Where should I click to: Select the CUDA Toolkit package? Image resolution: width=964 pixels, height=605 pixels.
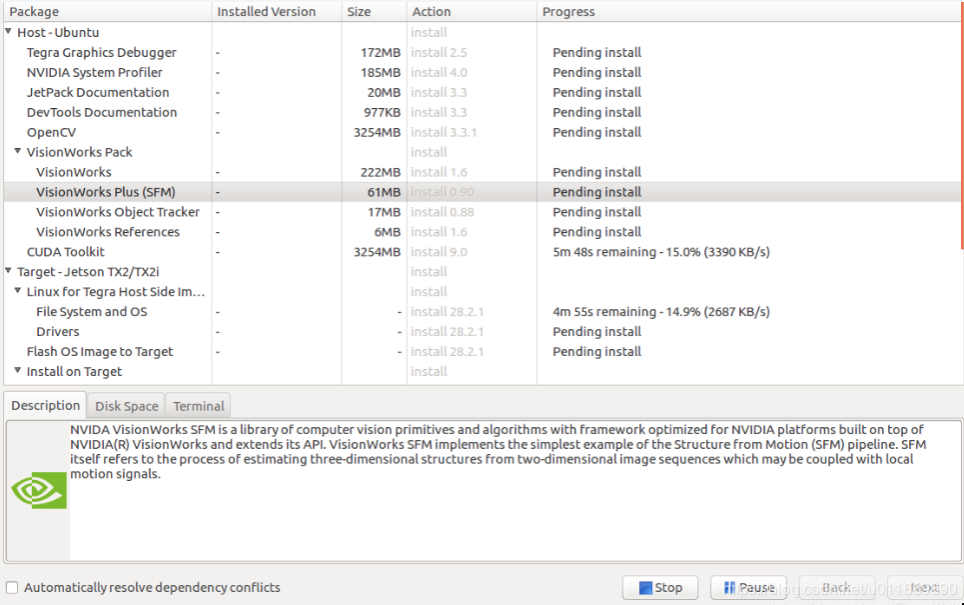pos(66,252)
